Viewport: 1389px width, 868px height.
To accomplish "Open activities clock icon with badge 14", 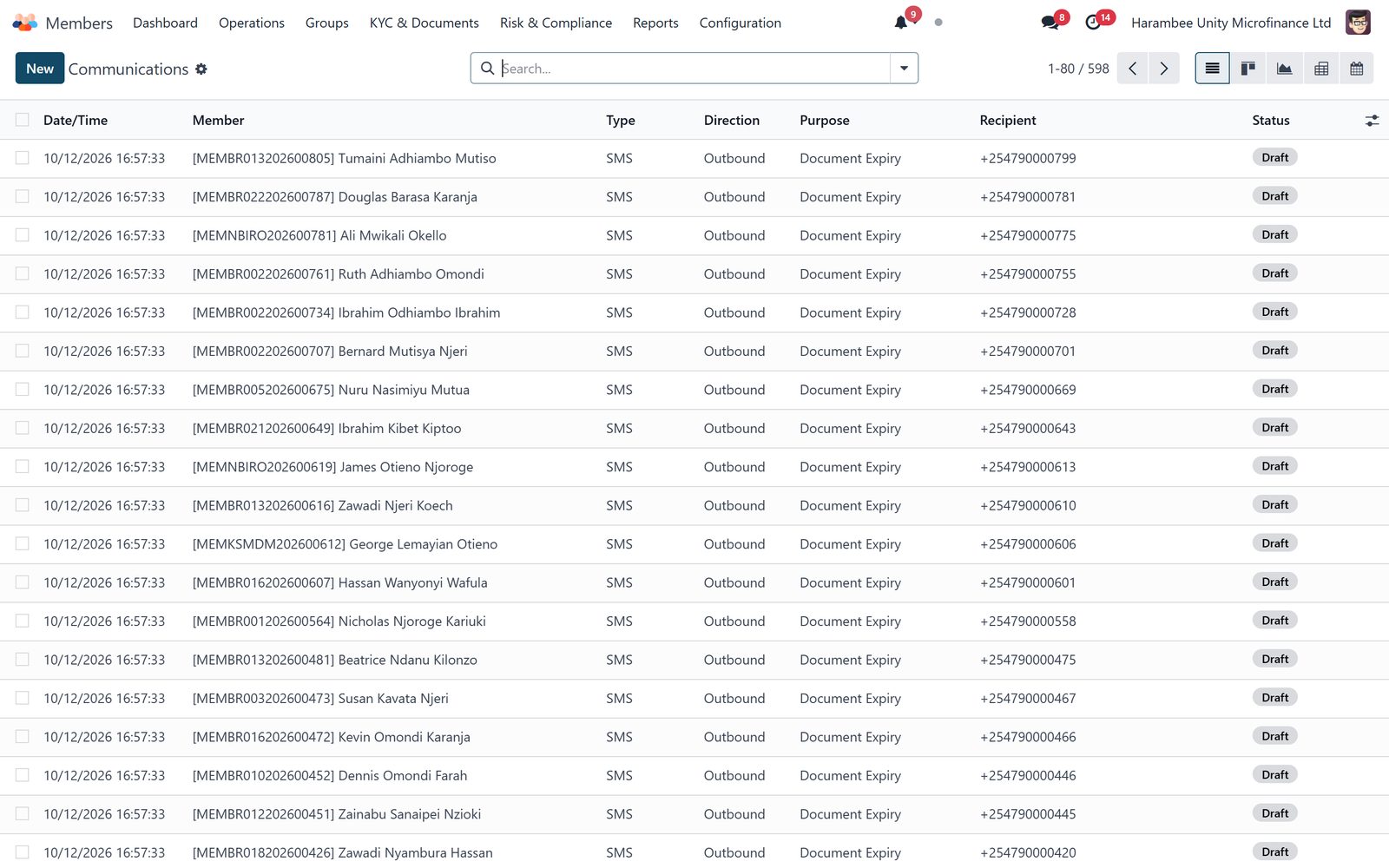I will pos(1094,23).
